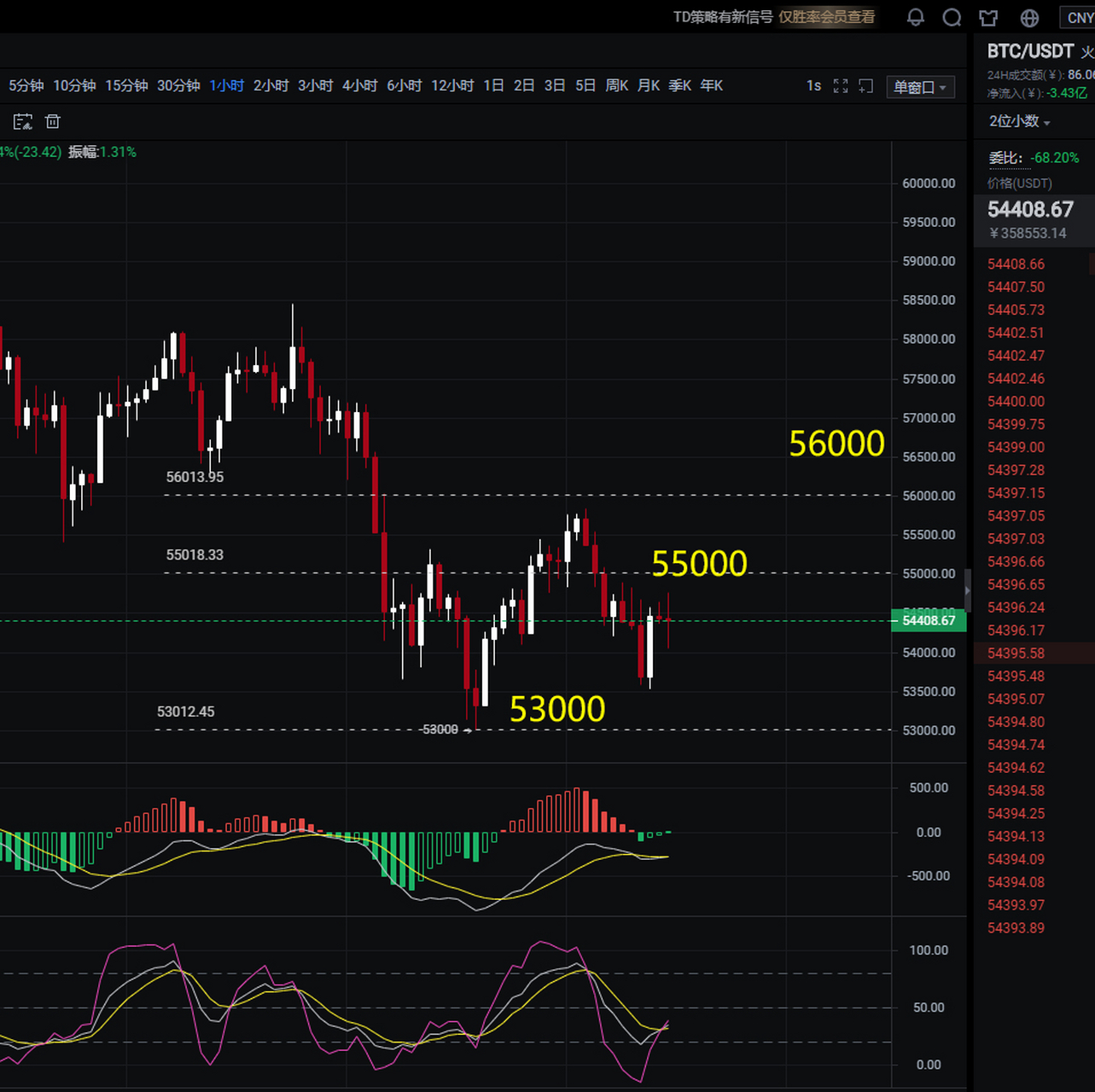Open the 单窗口 window layout dropdown

click(x=920, y=87)
